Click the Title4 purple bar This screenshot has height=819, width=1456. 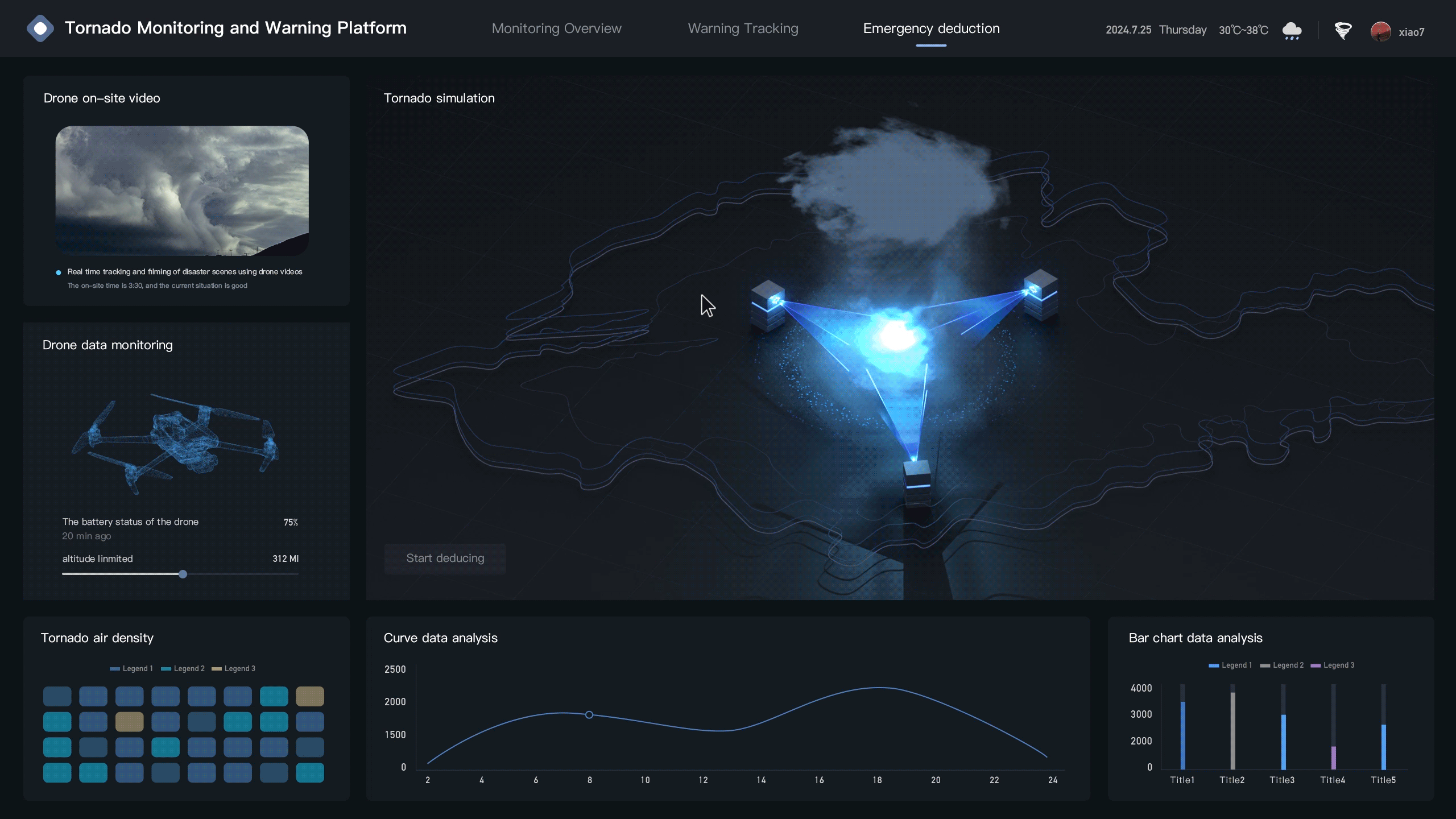1333,757
